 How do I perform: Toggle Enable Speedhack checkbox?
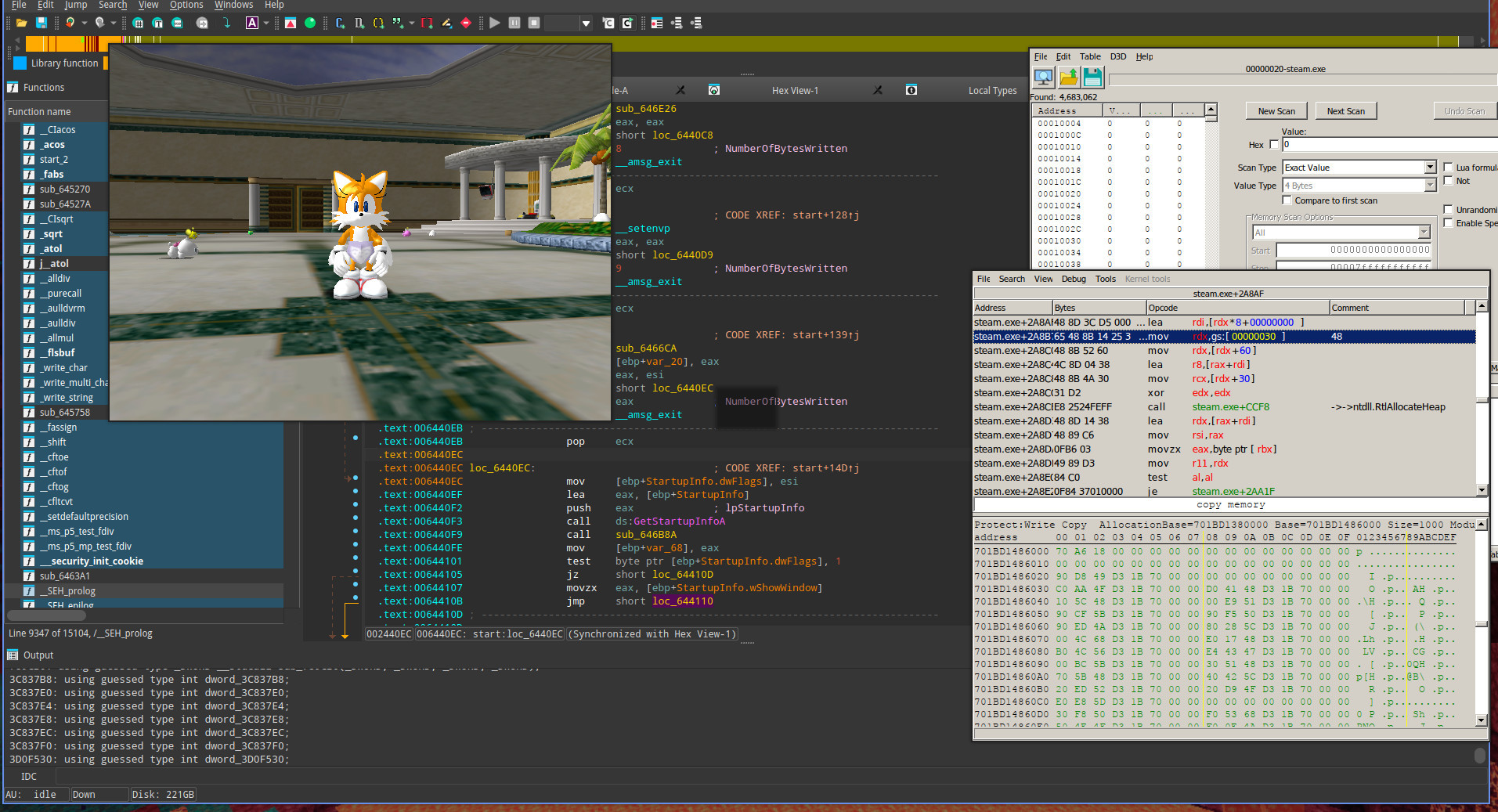click(x=1448, y=222)
